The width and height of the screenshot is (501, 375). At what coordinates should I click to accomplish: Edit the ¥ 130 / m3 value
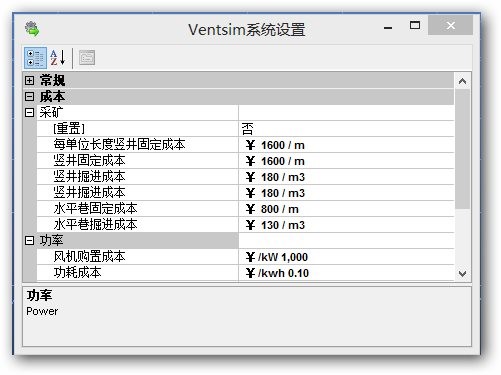(x=347, y=225)
